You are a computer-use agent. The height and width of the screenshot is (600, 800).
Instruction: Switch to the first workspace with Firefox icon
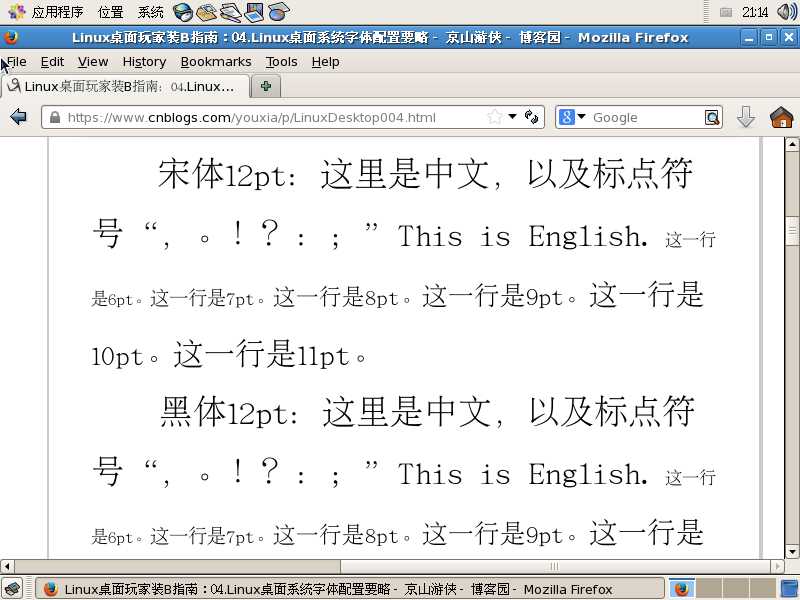point(682,589)
